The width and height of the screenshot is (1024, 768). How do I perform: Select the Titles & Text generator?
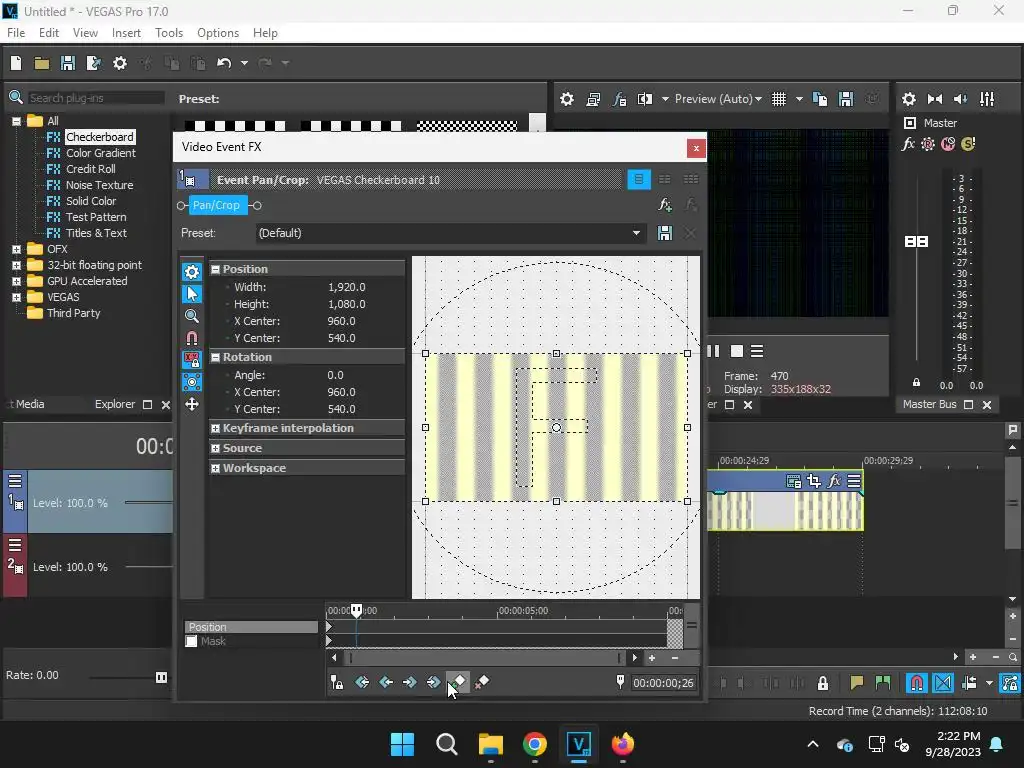click(96, 233)
